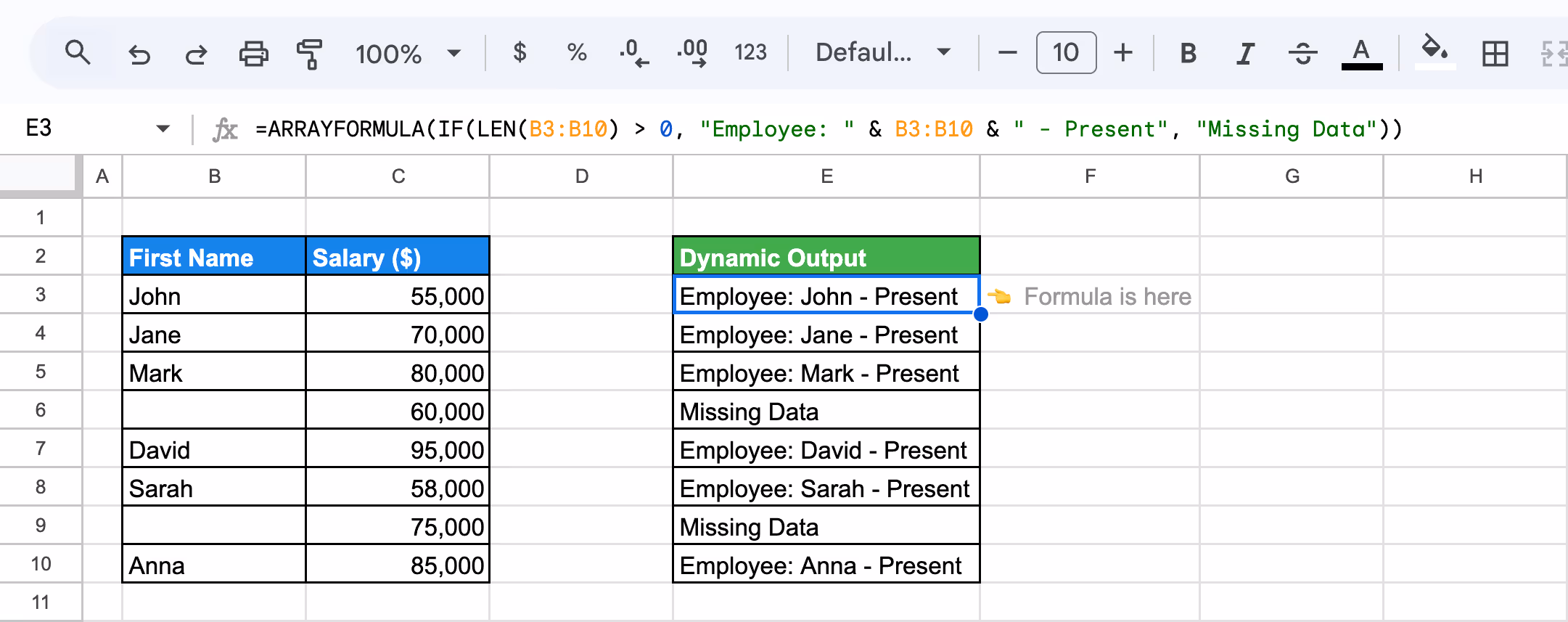Select the cell containing Sarah
This screenshot has height=622, width=1568.
click(214, 487)
